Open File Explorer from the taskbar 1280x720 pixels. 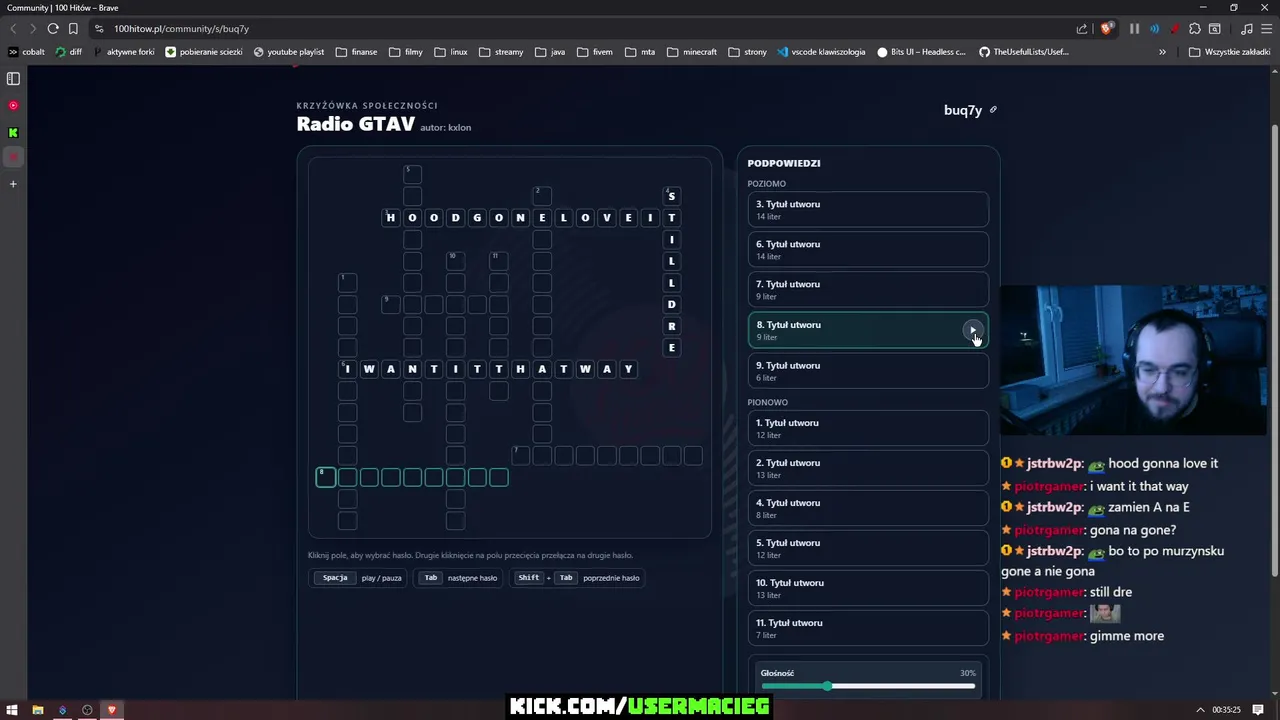point(38,710)
